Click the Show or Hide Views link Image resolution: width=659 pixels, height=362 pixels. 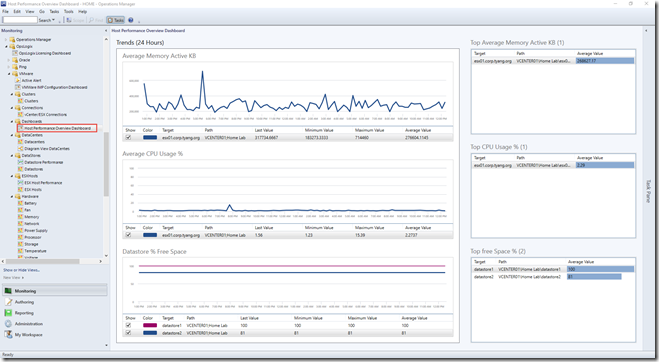click(x=21, y=270)
